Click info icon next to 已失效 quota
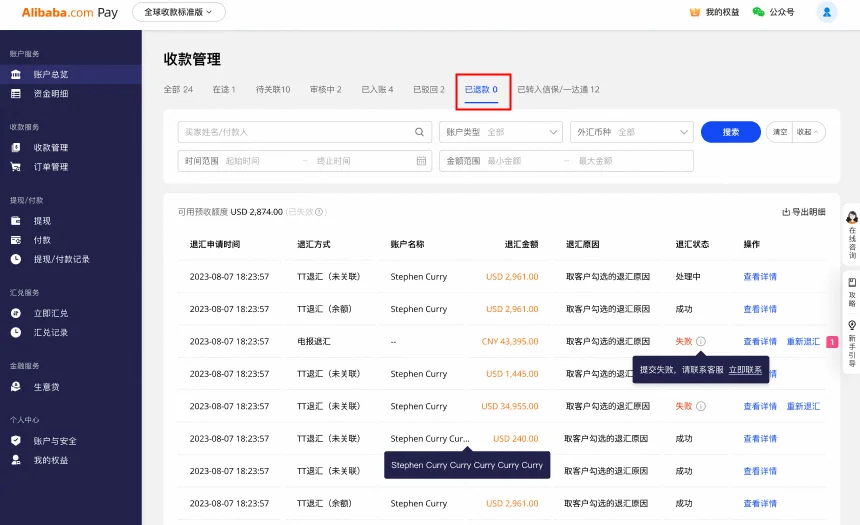 321,212
